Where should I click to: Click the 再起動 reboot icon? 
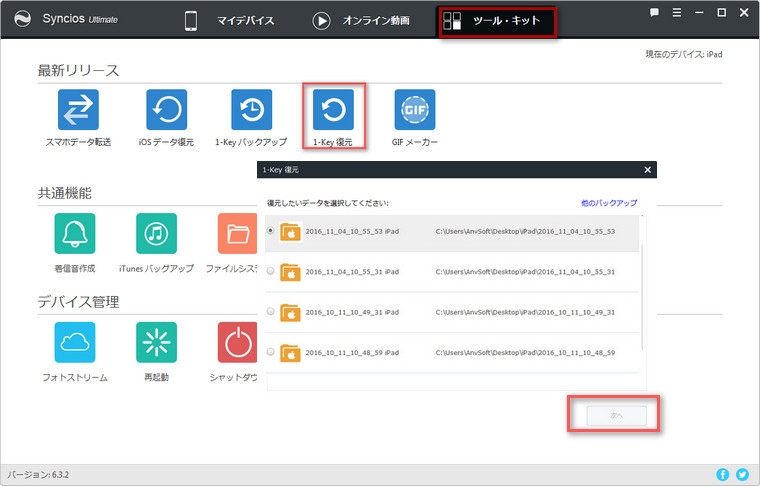(x=157, y=342)
